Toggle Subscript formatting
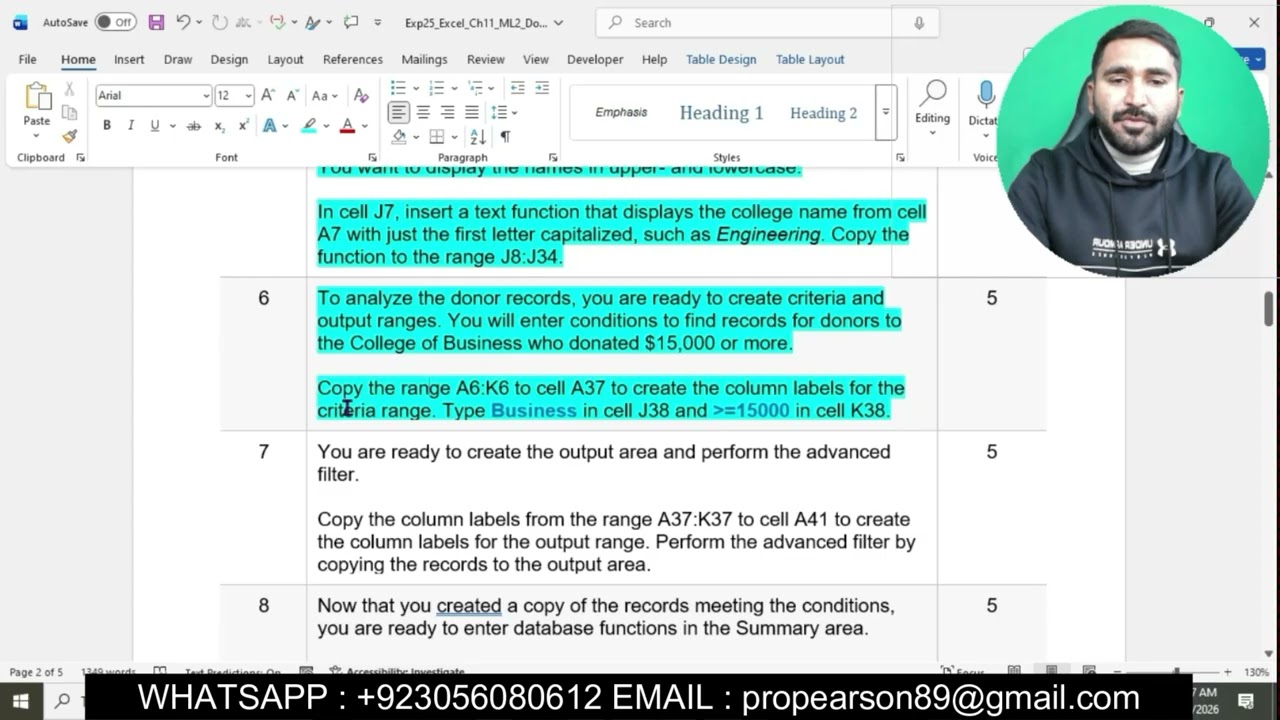Viewport: 1280px width, 720px height. (x=220, y=126)
